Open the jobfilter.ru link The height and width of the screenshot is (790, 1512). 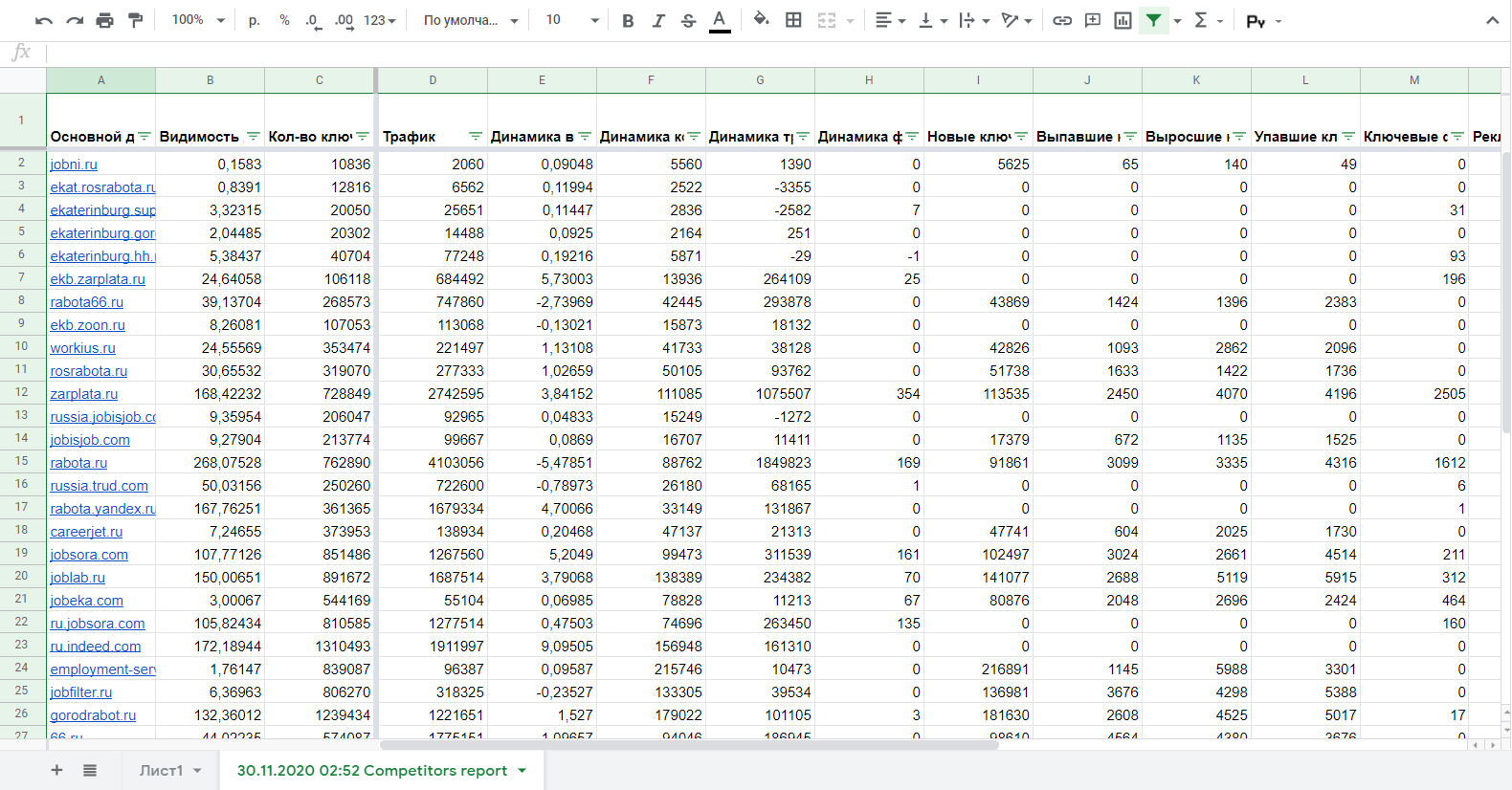[x=81, y=692]
